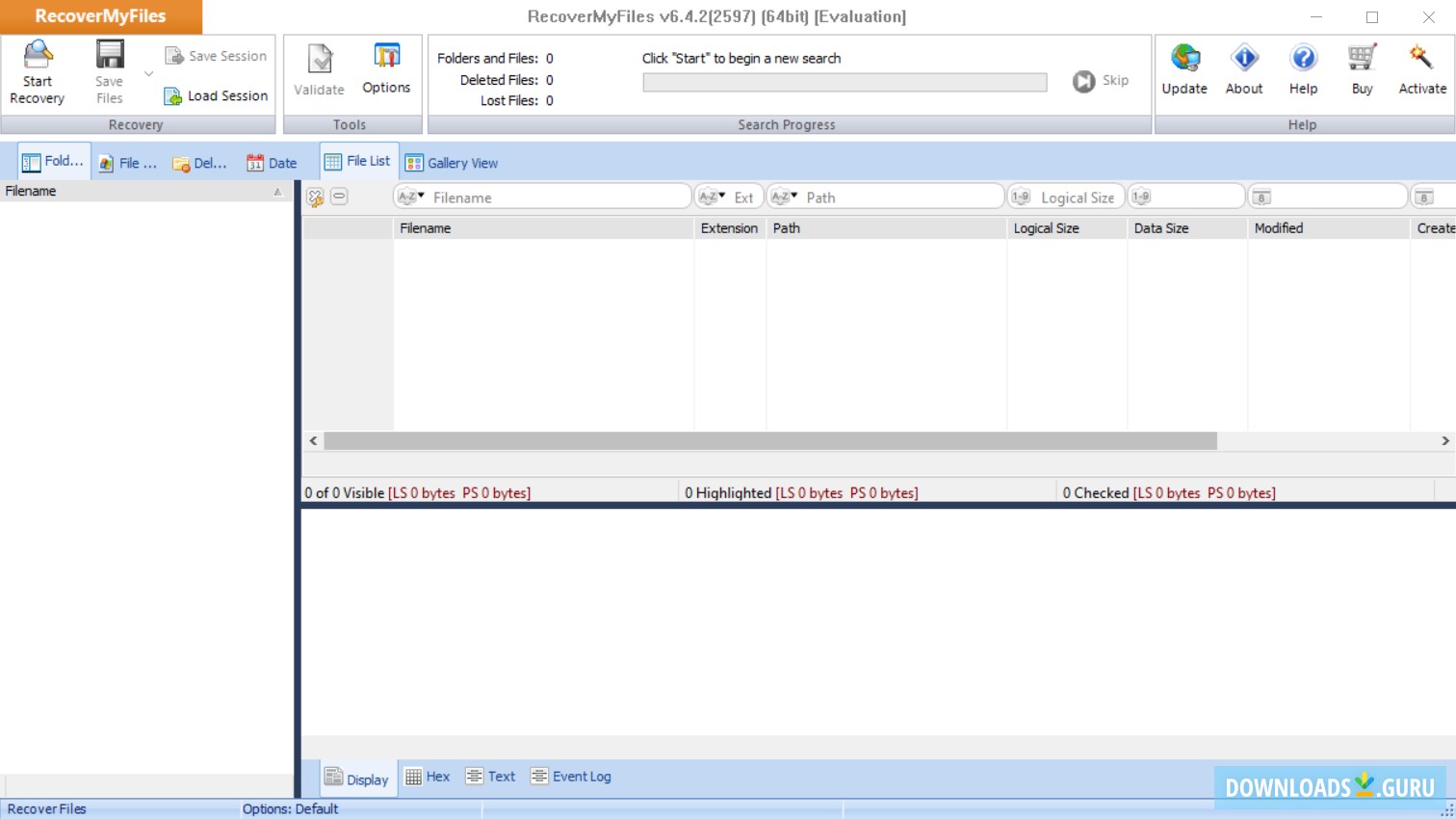The image size is (1456, 819).
Task: Switch to the Gallery View tab
Action: (451, 162)
